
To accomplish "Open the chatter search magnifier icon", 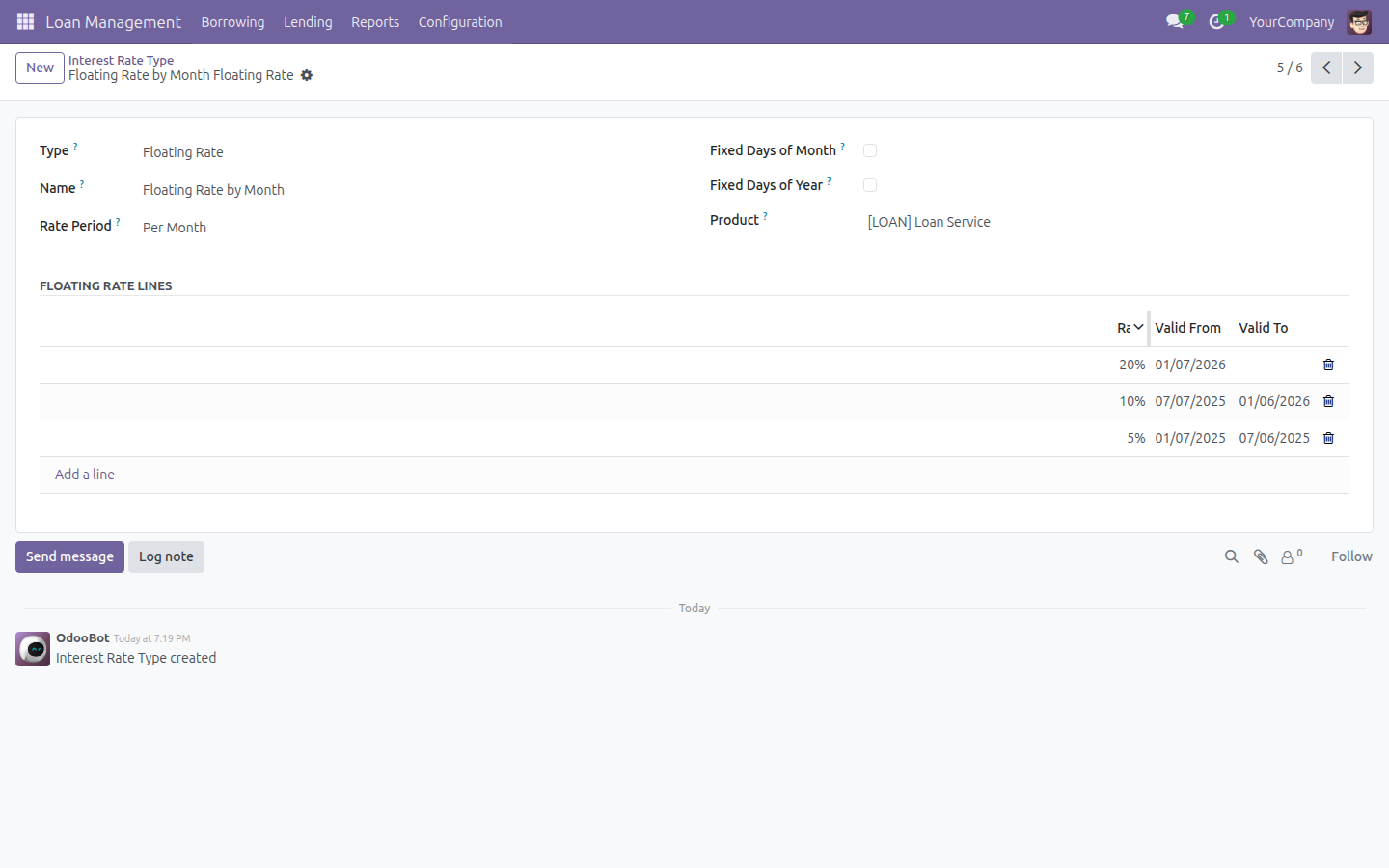I will 1232,556.
